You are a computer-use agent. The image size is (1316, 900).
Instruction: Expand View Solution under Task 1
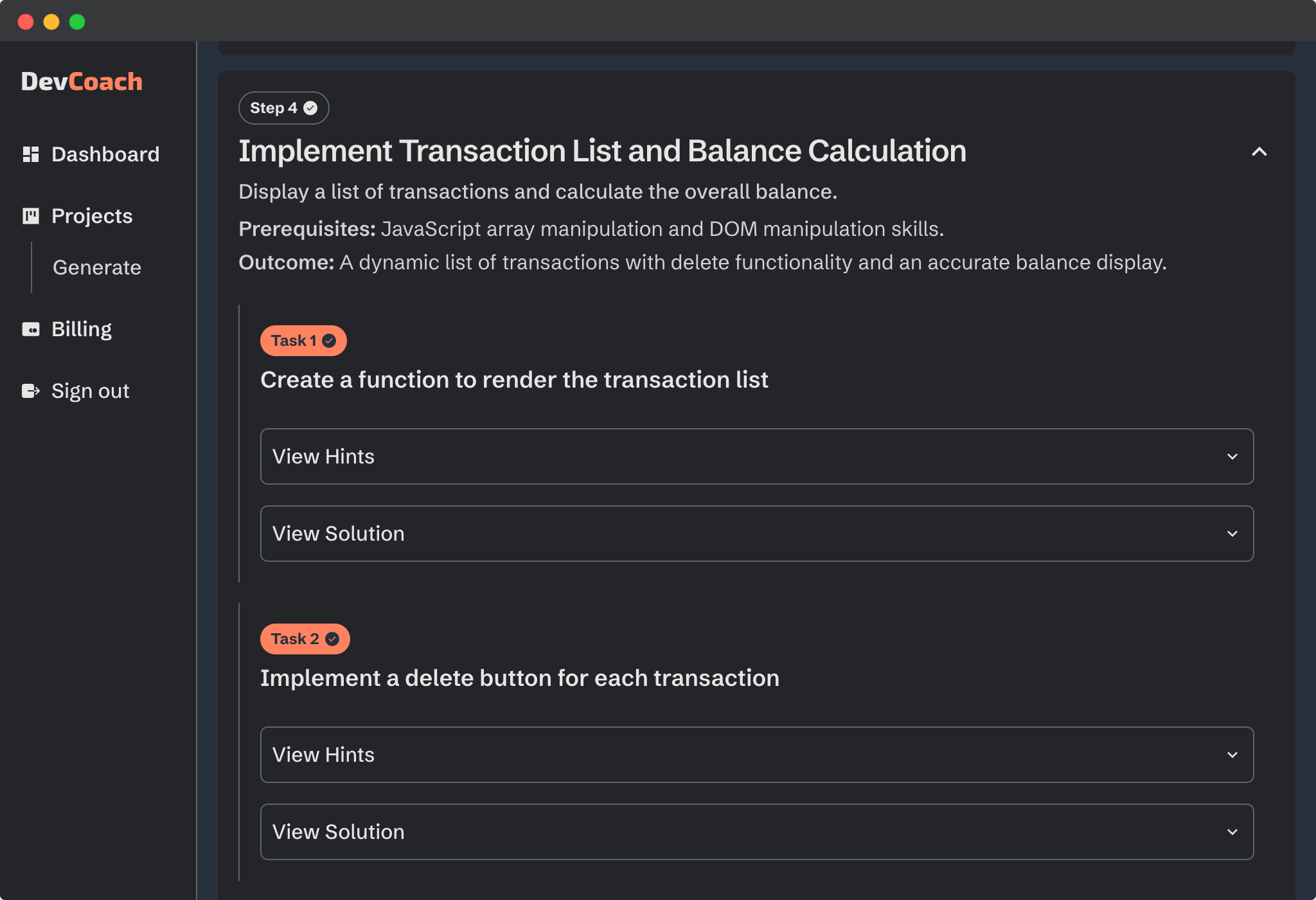(x=755, y=534)
